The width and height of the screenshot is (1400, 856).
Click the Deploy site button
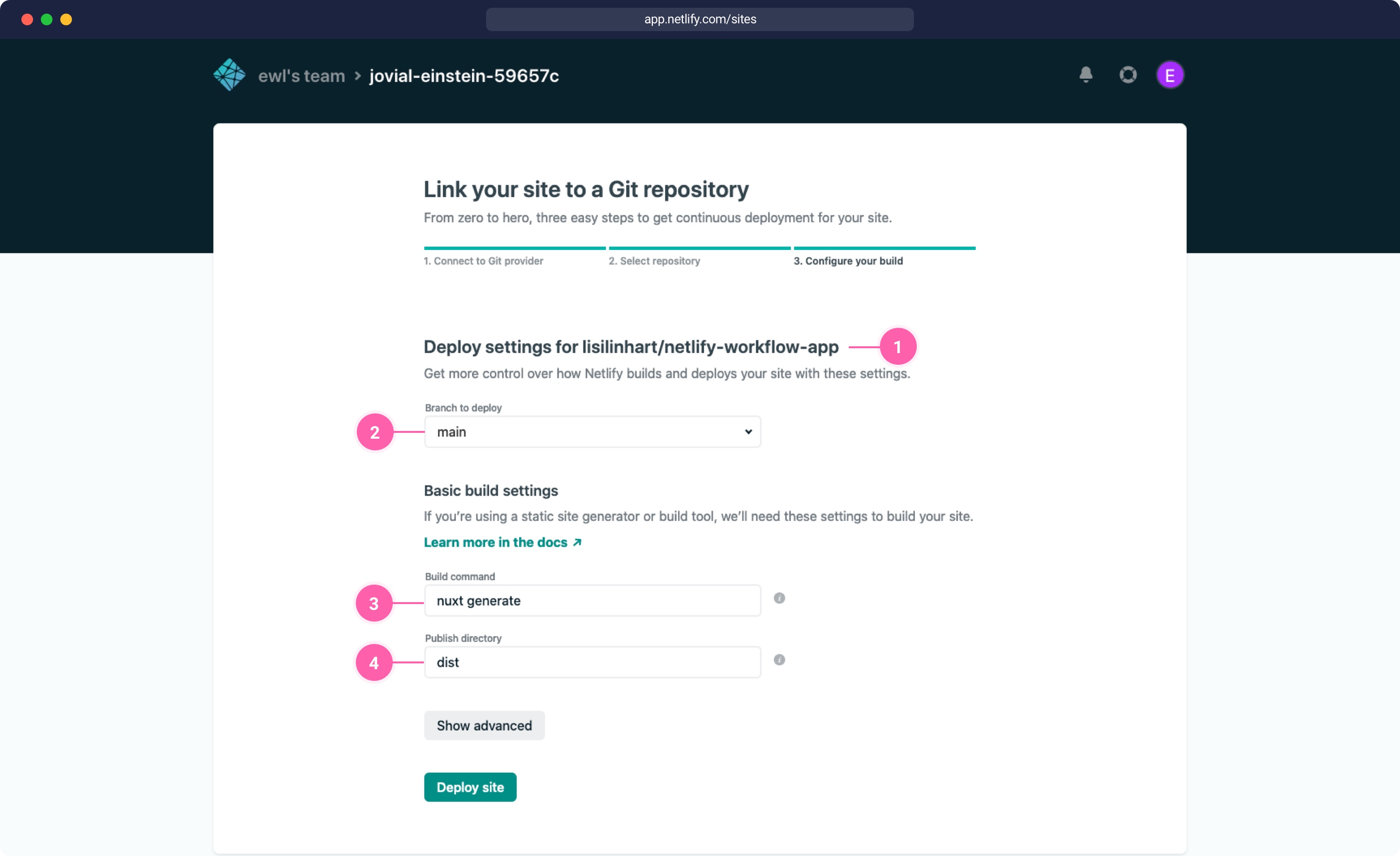(470, 787)
